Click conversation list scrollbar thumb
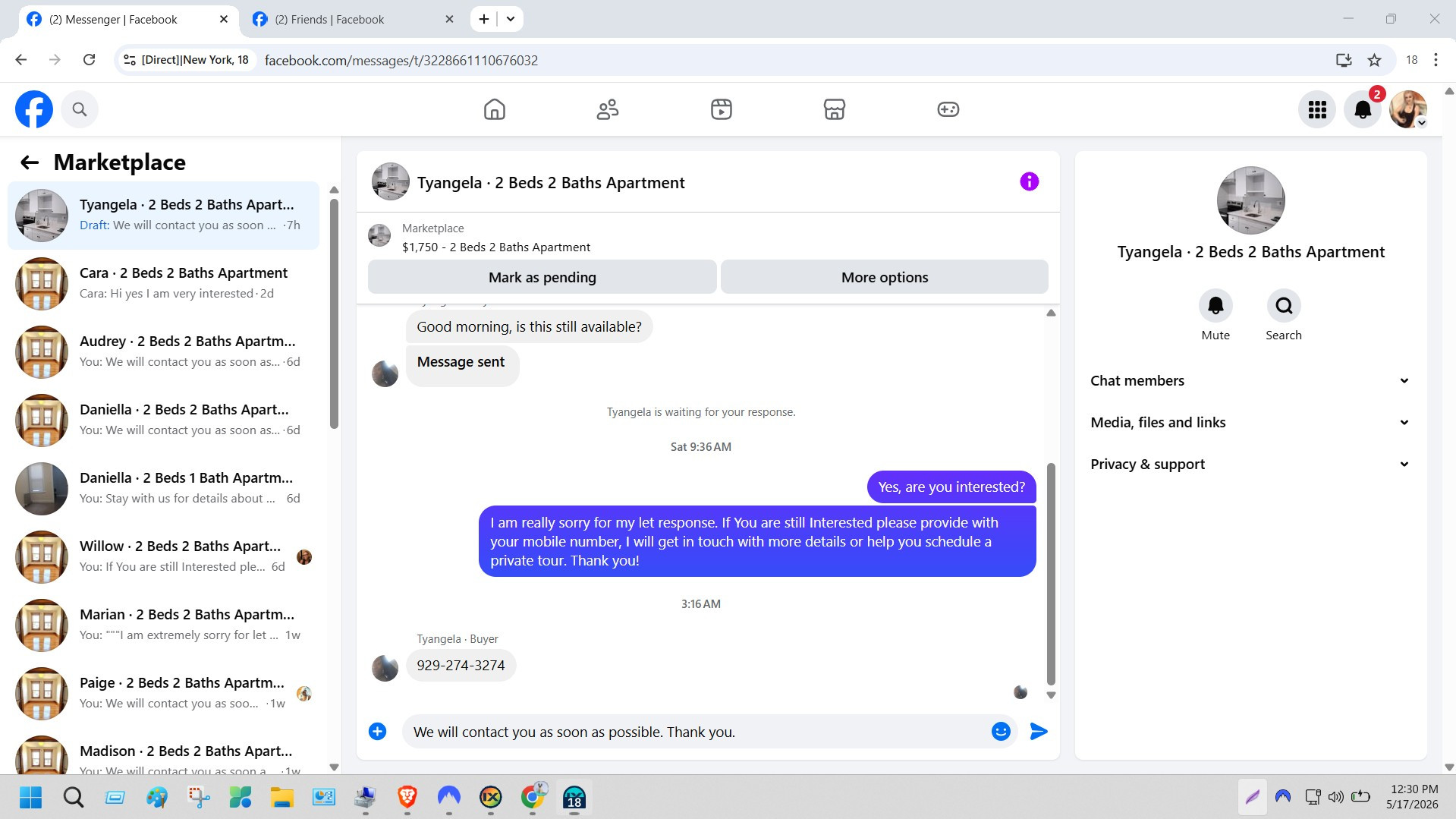Image resolution: width=1456 pixels, height=819 pixels. (x=334, y=313)
